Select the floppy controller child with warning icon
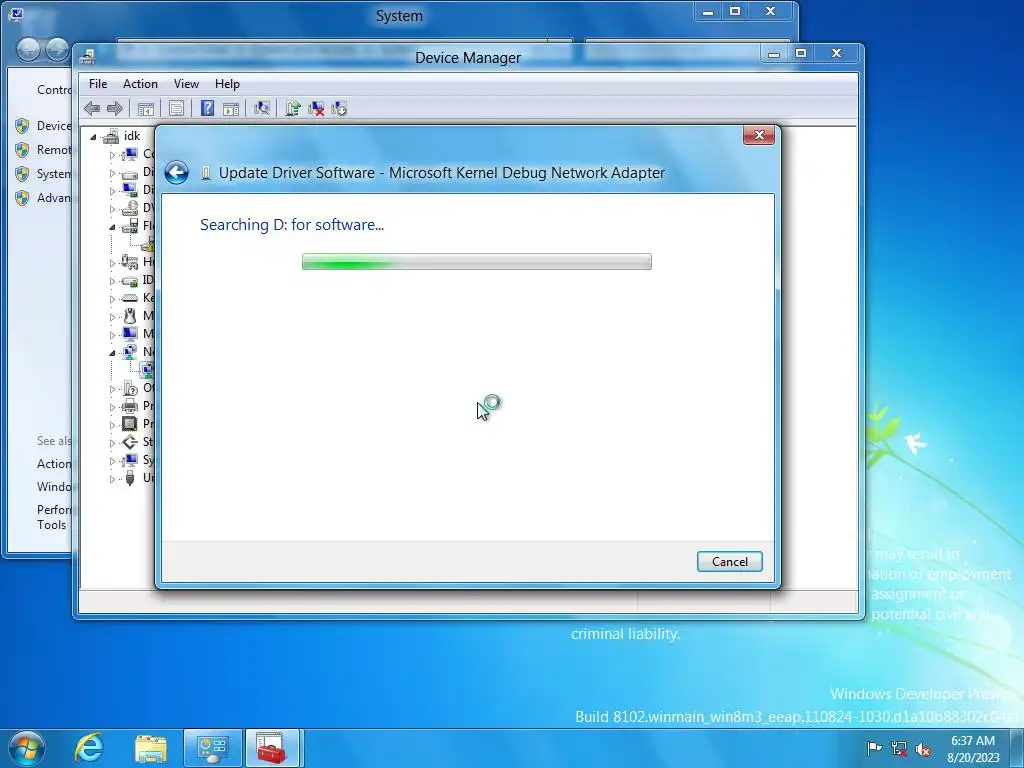Screen dimensions: 1024x768 click(148, 244)
